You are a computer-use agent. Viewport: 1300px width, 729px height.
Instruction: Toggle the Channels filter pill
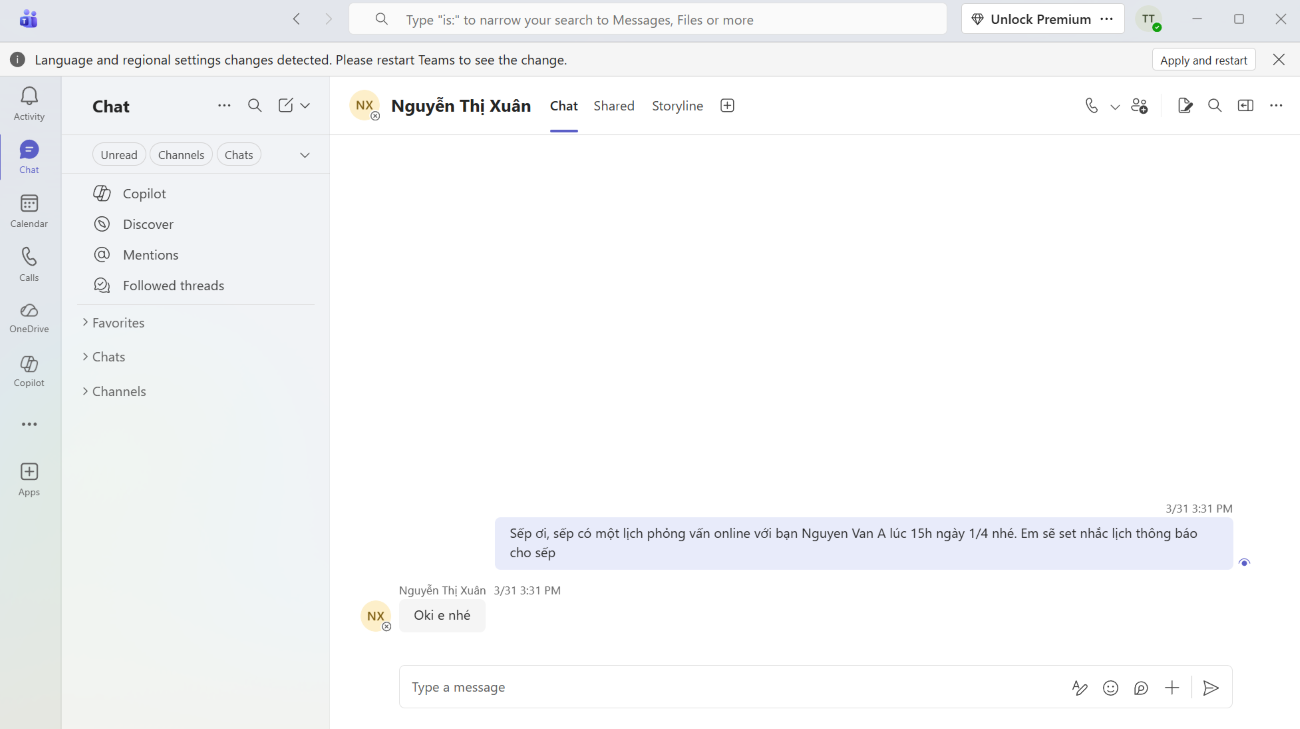pos(181,155)
